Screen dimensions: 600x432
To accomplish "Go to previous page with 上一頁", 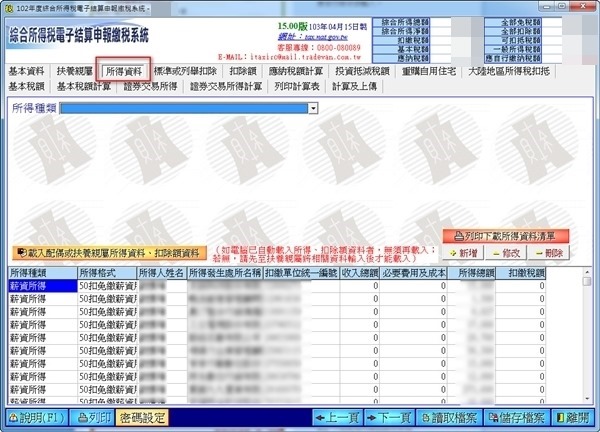I will 337,417.
